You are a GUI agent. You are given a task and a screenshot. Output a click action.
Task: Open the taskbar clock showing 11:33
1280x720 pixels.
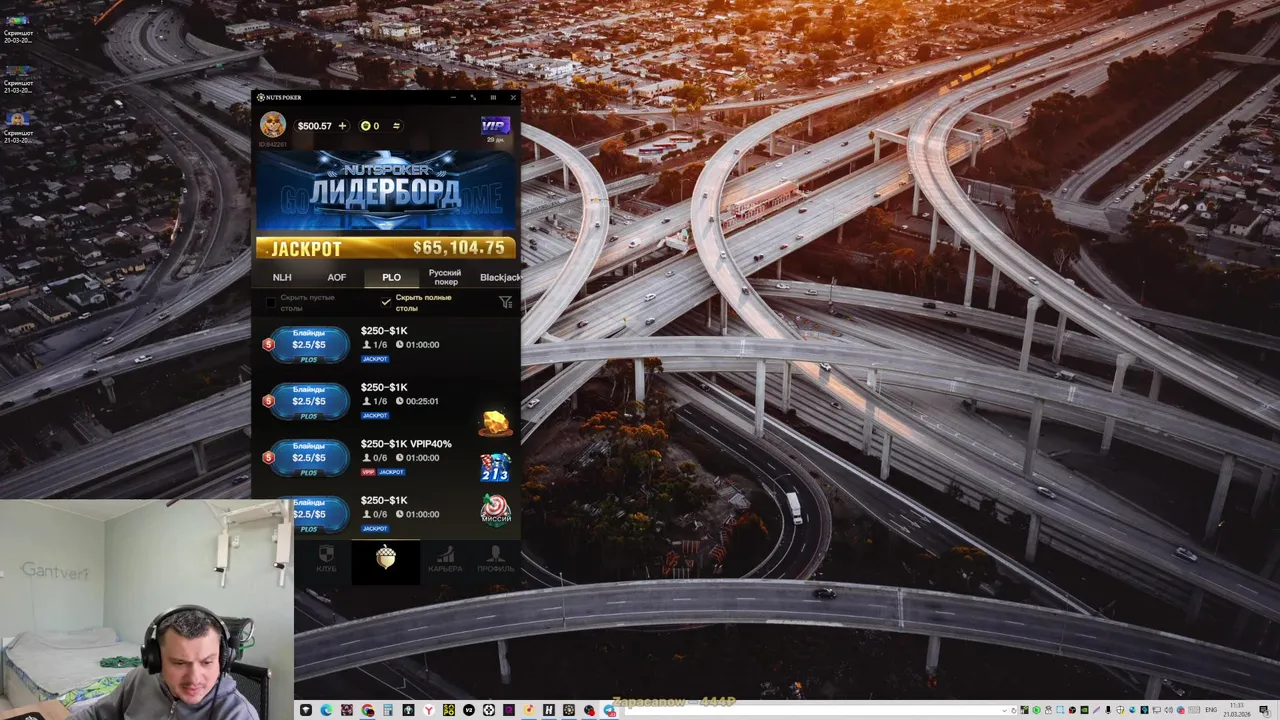(x=1237, y=710)
